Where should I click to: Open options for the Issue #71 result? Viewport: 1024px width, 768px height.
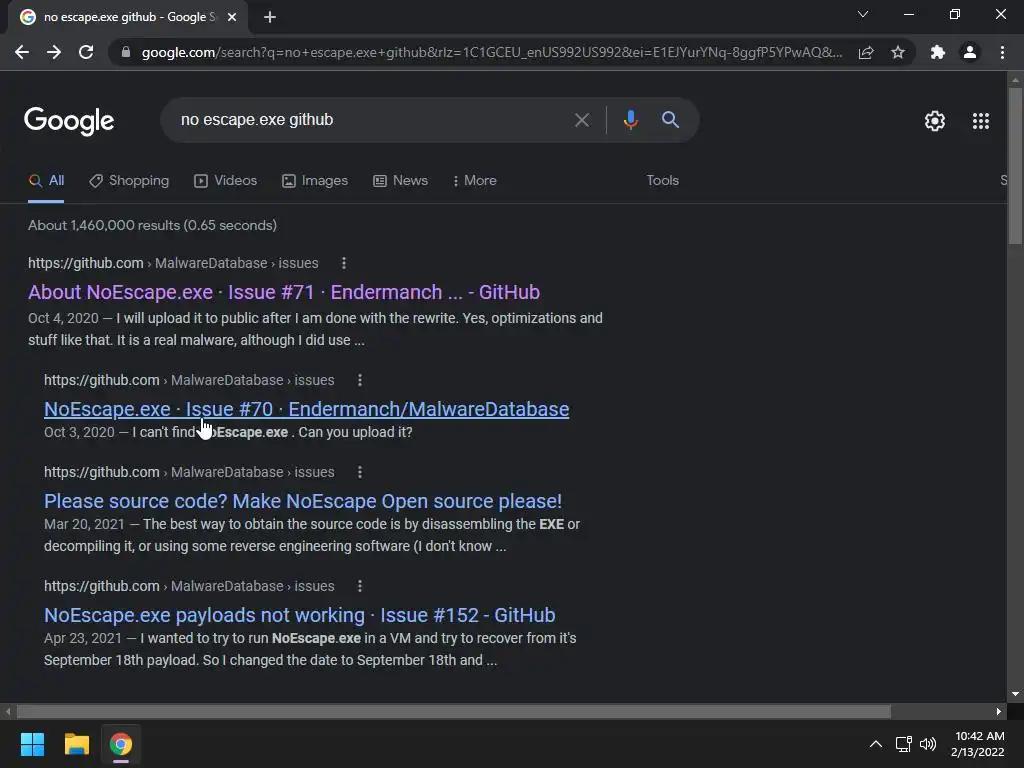[x=344, y=263]
